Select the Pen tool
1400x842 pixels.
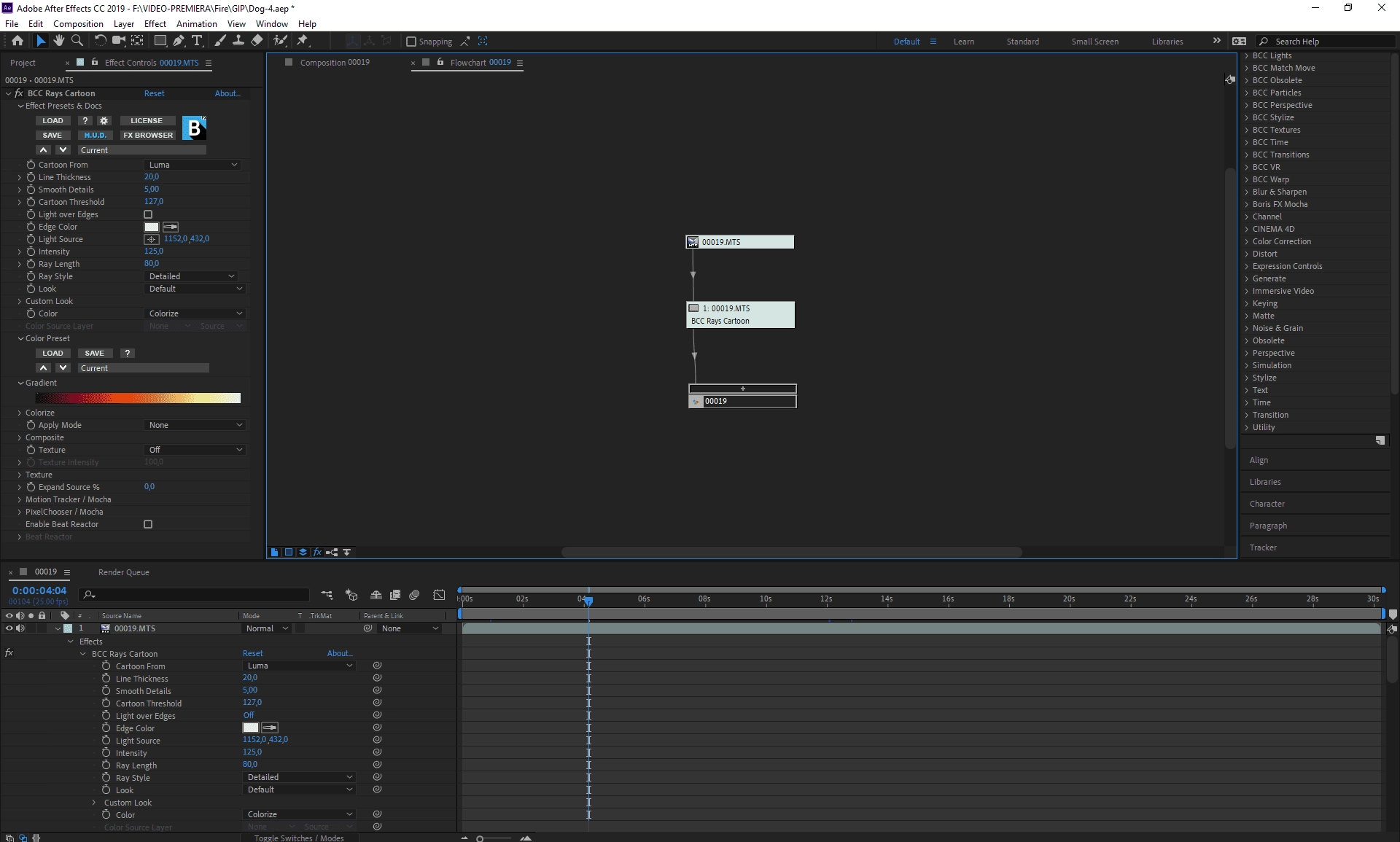click(179, 41)
